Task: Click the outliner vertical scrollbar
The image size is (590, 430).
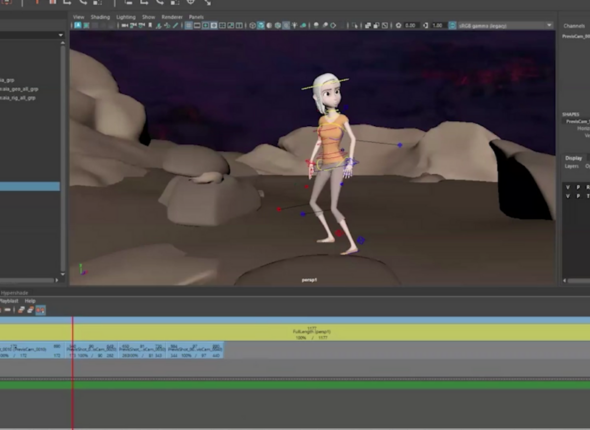Action: tap(62, 158)
